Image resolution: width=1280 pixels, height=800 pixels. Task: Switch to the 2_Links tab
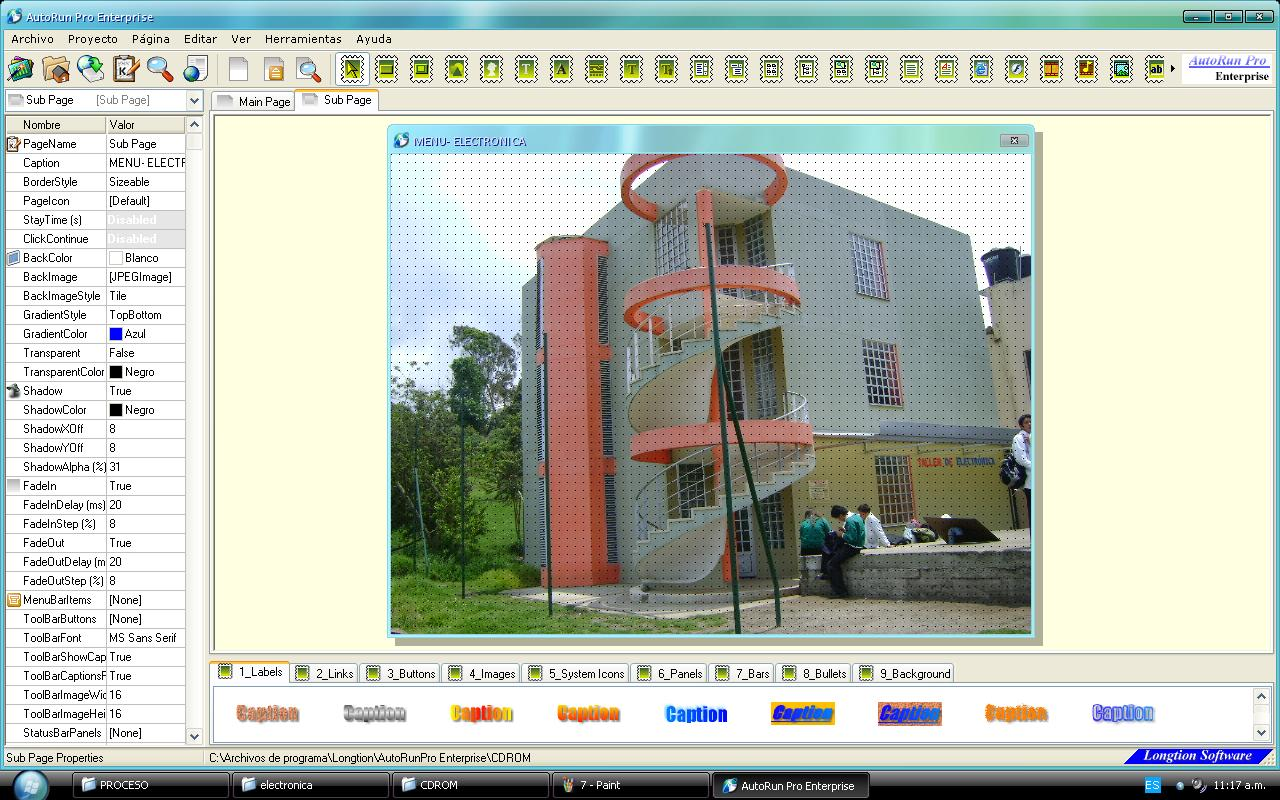click(323, 673)
